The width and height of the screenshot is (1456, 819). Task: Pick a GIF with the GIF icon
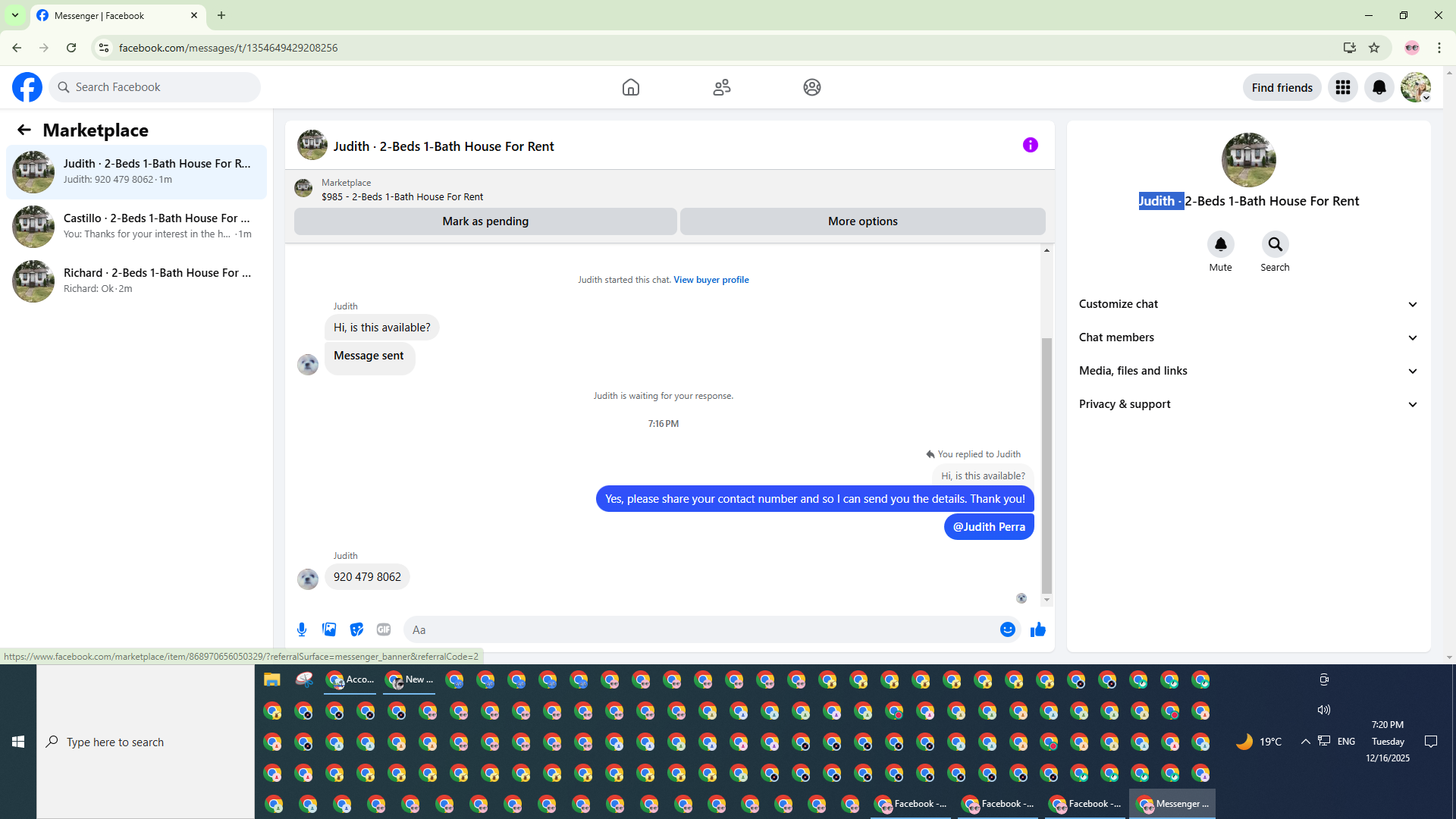(x=384, y=629)
